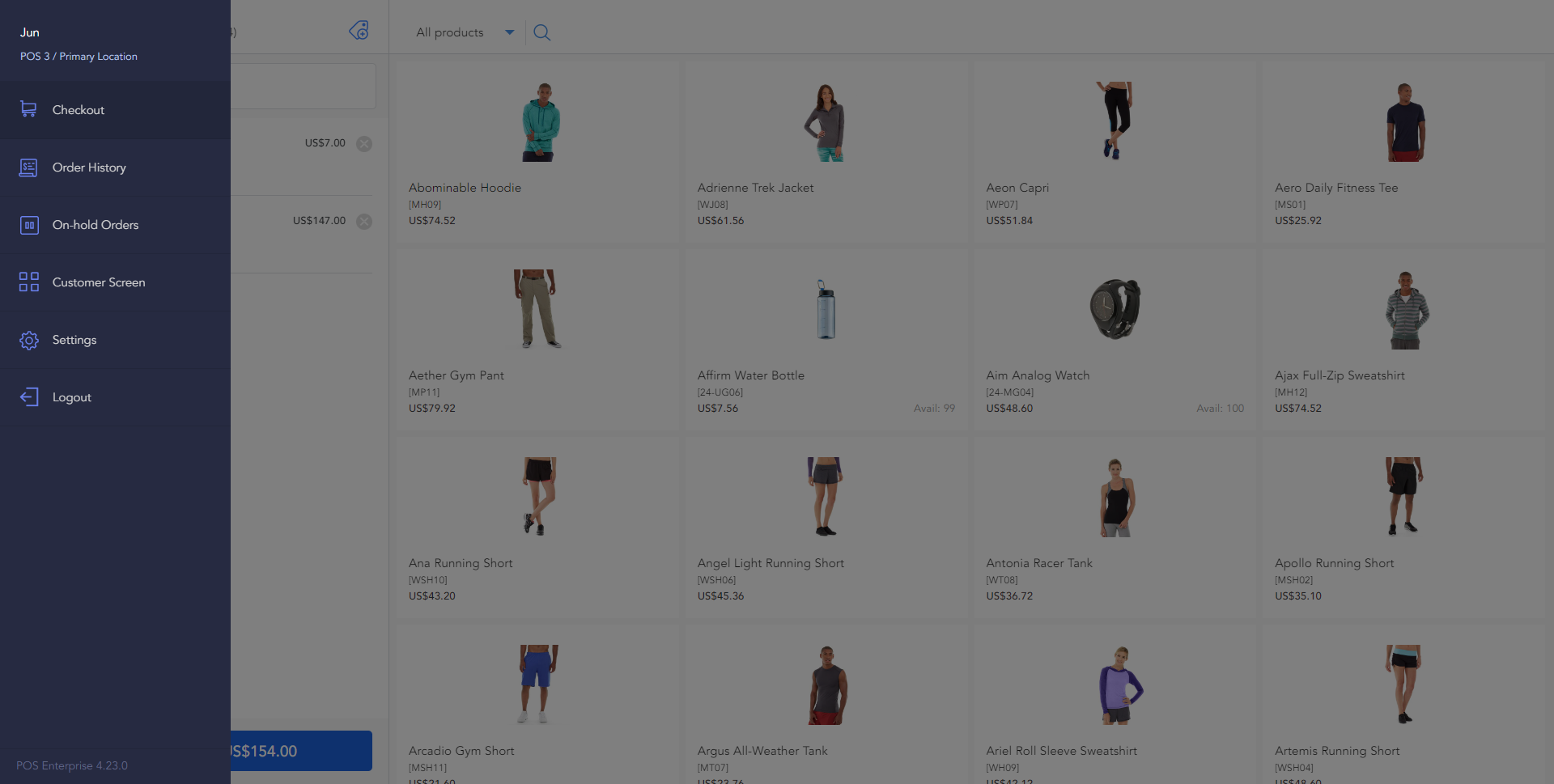
Task: Select the Ajax Full-Zip Sweatshirt image
Action: [1406, 310]
